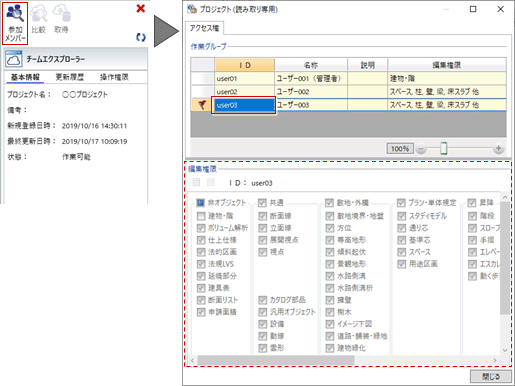The width and height of the screenshot is (515, 386).
Task: Toggle the 汎用オブジェクト checkbox
Action: (x=263, y=312)
